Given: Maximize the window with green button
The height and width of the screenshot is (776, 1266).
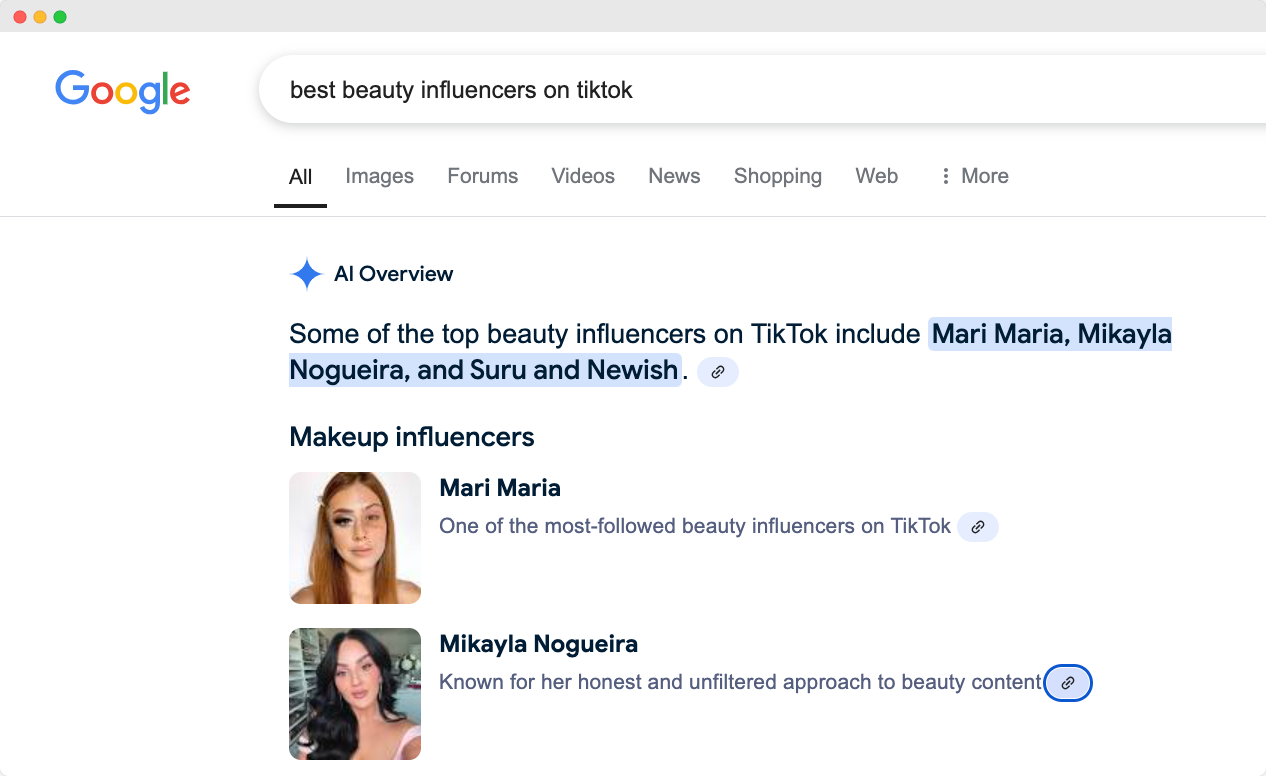Looking at the screenshot, I should (60, 17).
